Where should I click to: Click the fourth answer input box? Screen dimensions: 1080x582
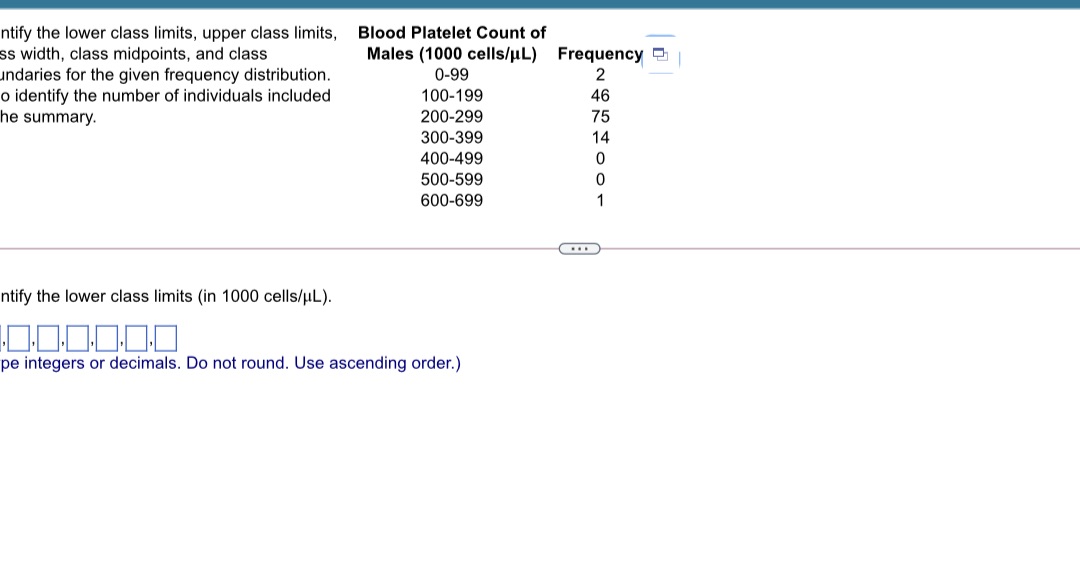[105, 338]
